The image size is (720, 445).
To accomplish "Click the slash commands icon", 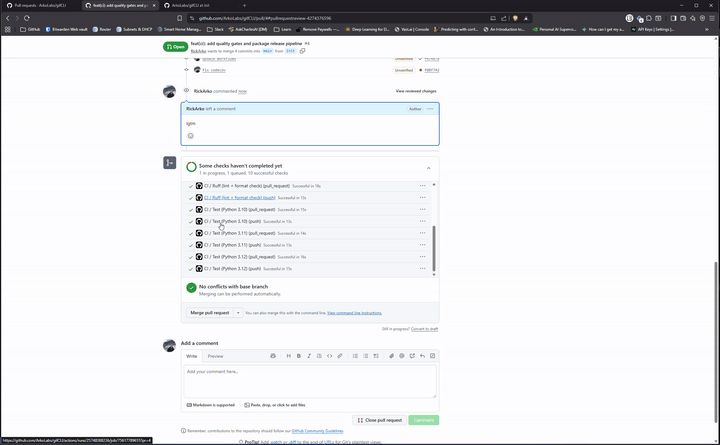I will click(433, 356).
